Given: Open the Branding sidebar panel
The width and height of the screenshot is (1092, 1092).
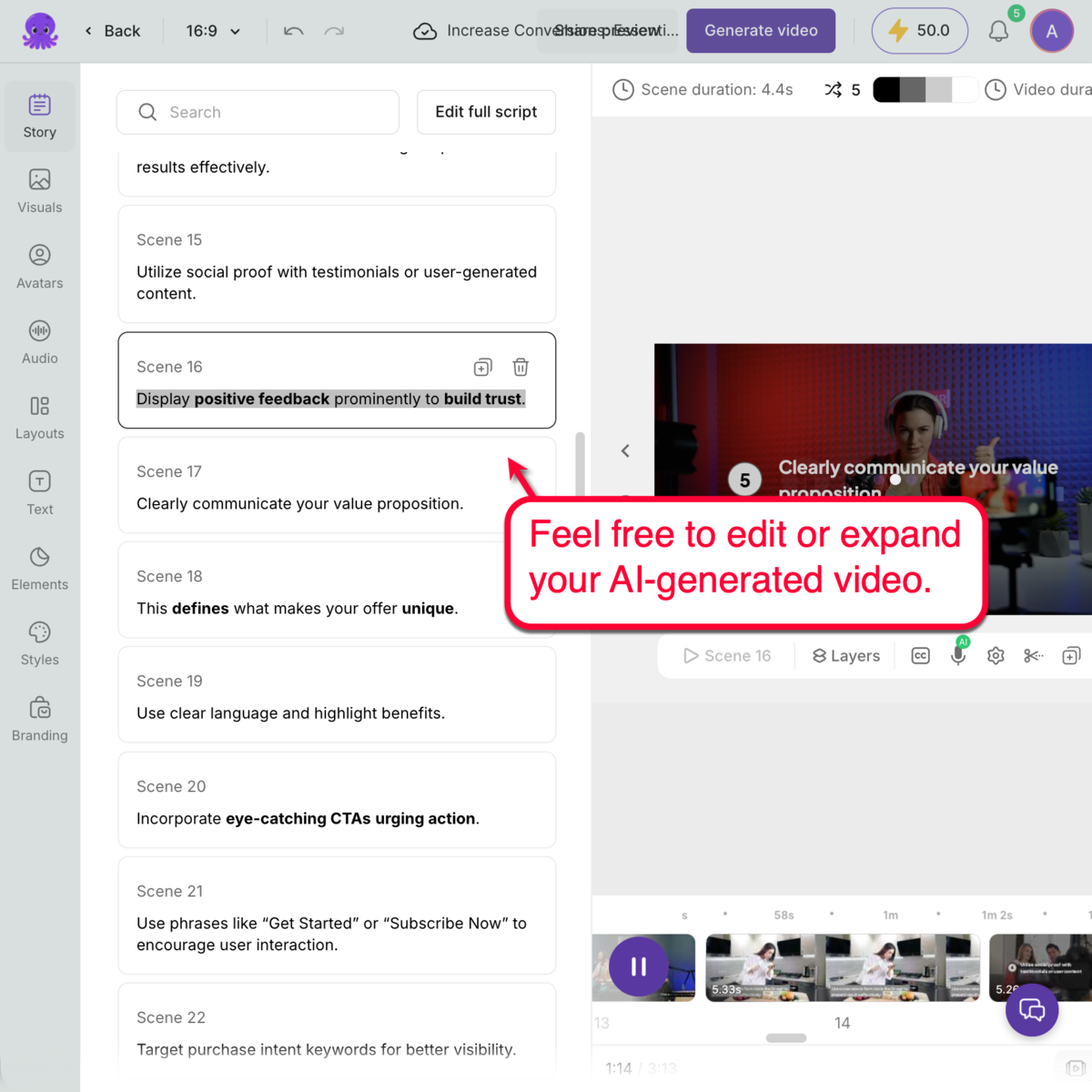Looking at the screenshot, I should tap(40, 721).
